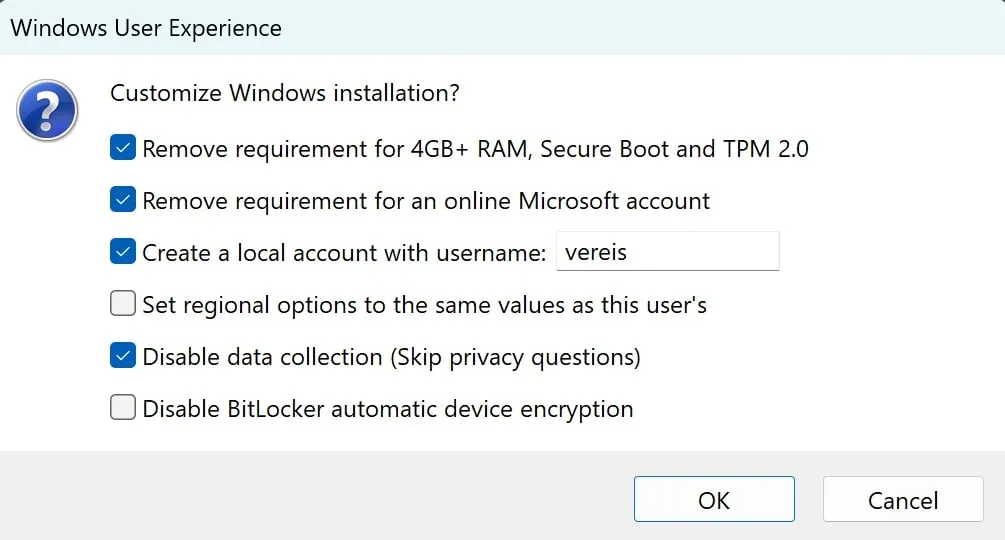1005x540 pixels.
Task: Enable the Disable BitLocker encryption checkbox
Action: click(123, 408)
